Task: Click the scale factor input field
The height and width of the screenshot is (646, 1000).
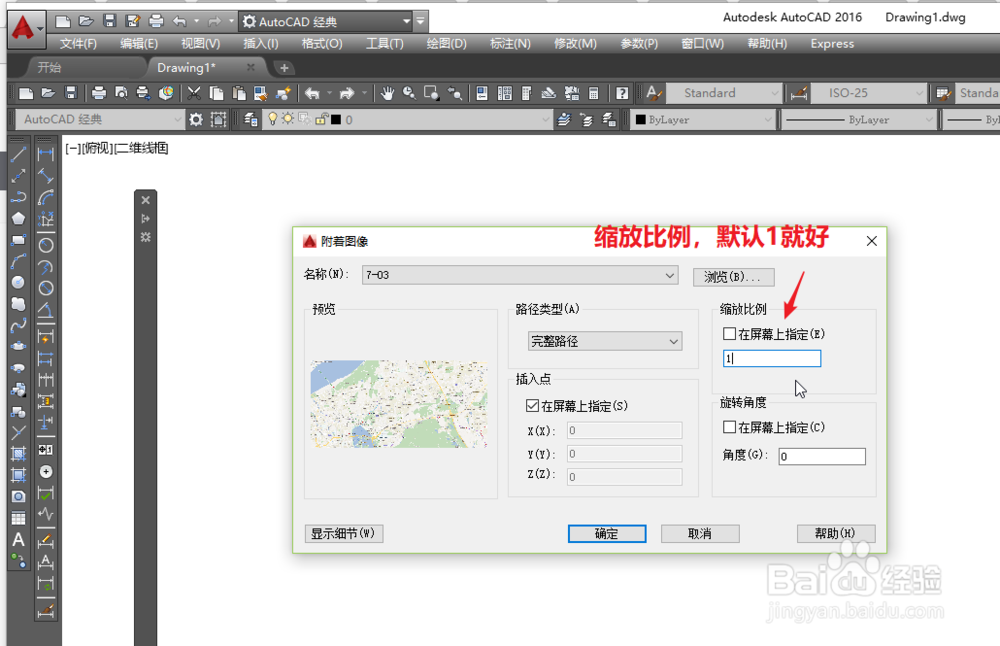Action: coord(772,358)
